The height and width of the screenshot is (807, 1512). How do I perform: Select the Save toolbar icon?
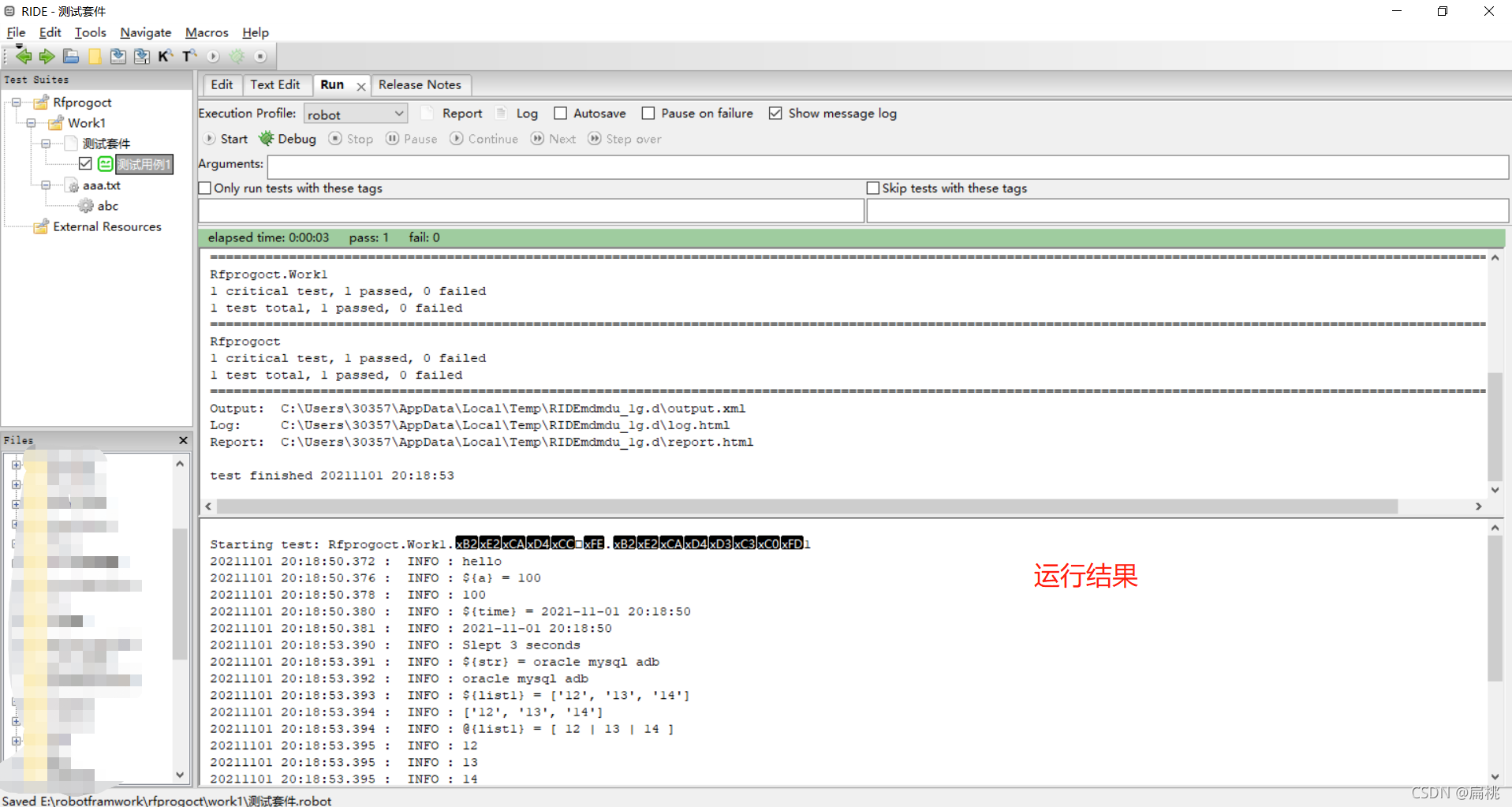click(x=118, y=56)
